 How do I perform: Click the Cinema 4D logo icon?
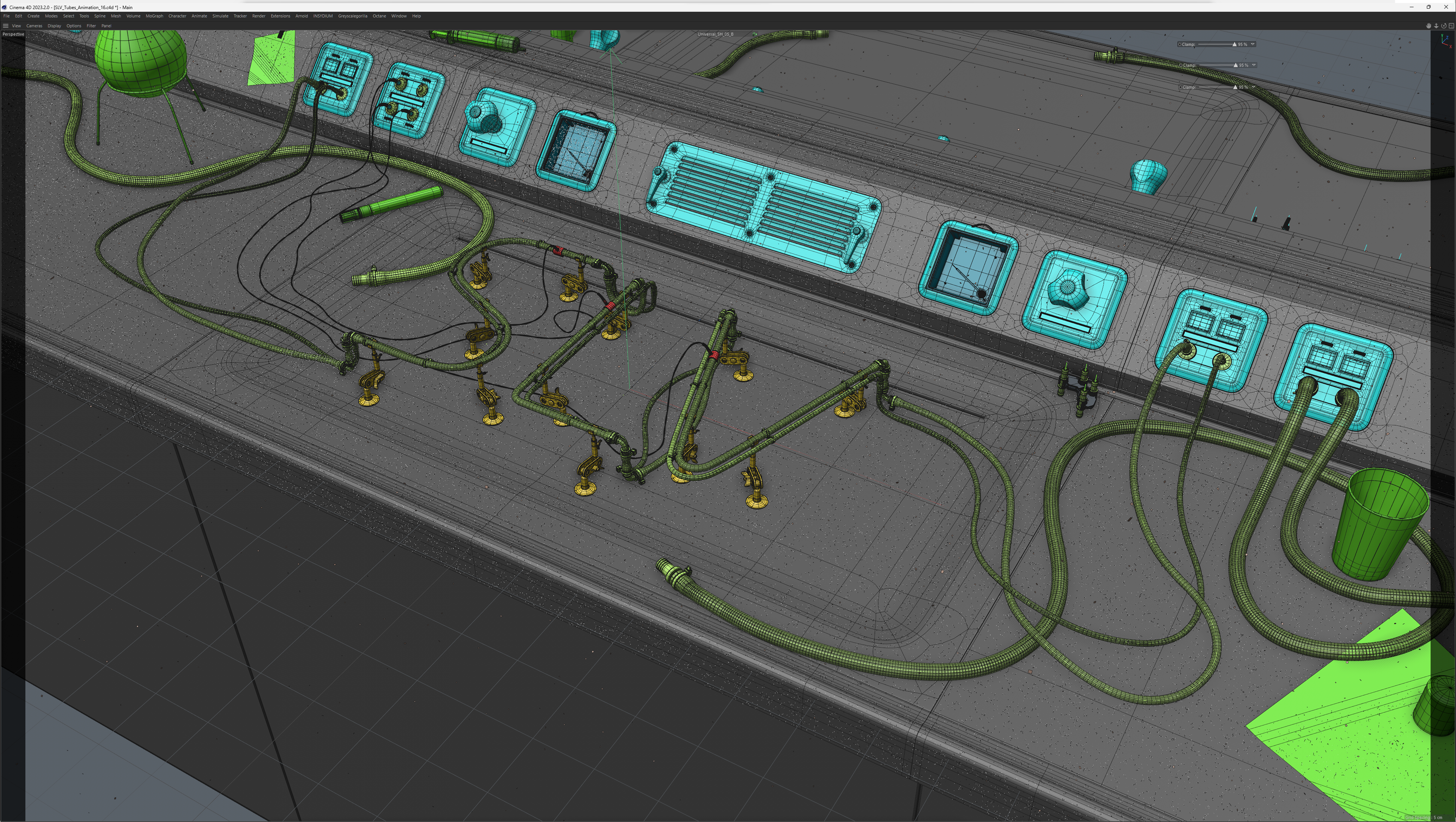pos(5,7)
